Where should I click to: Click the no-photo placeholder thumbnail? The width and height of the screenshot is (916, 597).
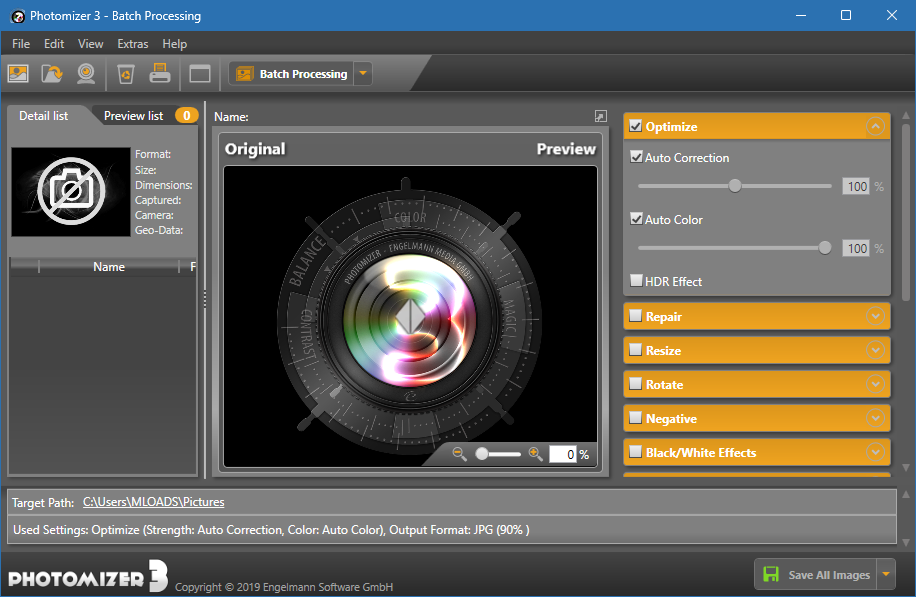(x=71, y=192)
